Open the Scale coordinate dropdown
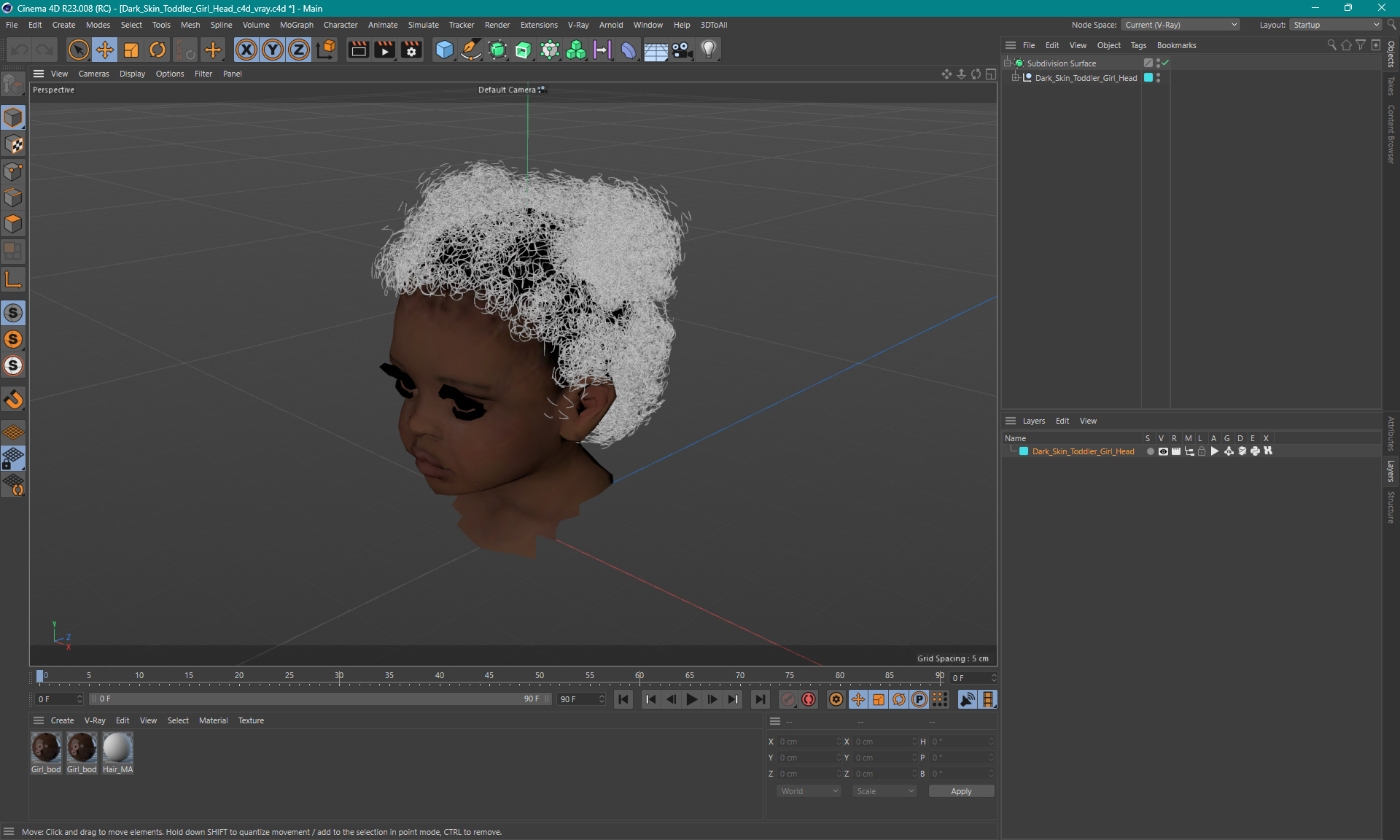The image size is (1400, 840). (x=884, y=791)
